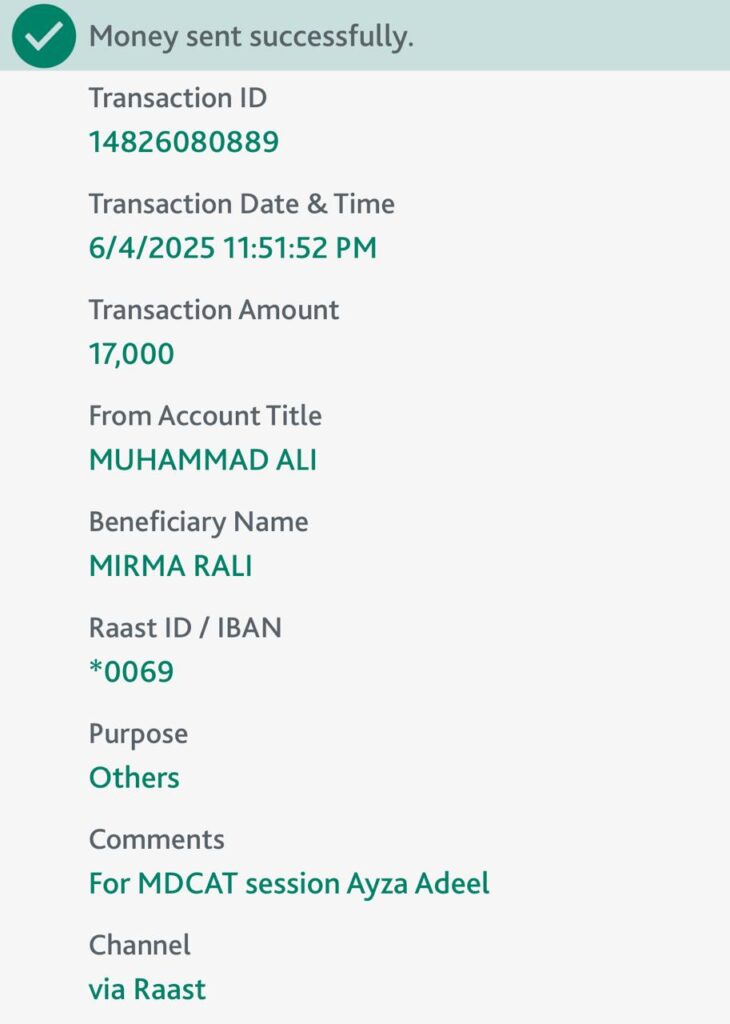Viewport: 730px width, 1024px height.
Task: Select the amount value 17,000
Action: pos(131,354)
